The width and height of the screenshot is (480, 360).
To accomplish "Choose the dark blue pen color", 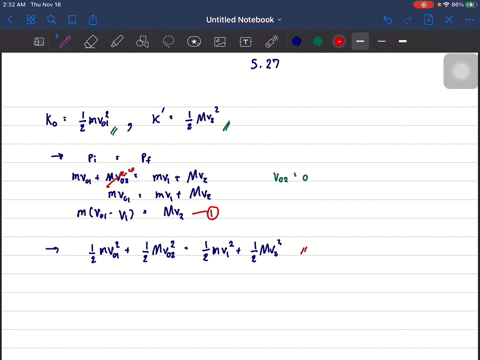I will (x=297, y=41).
